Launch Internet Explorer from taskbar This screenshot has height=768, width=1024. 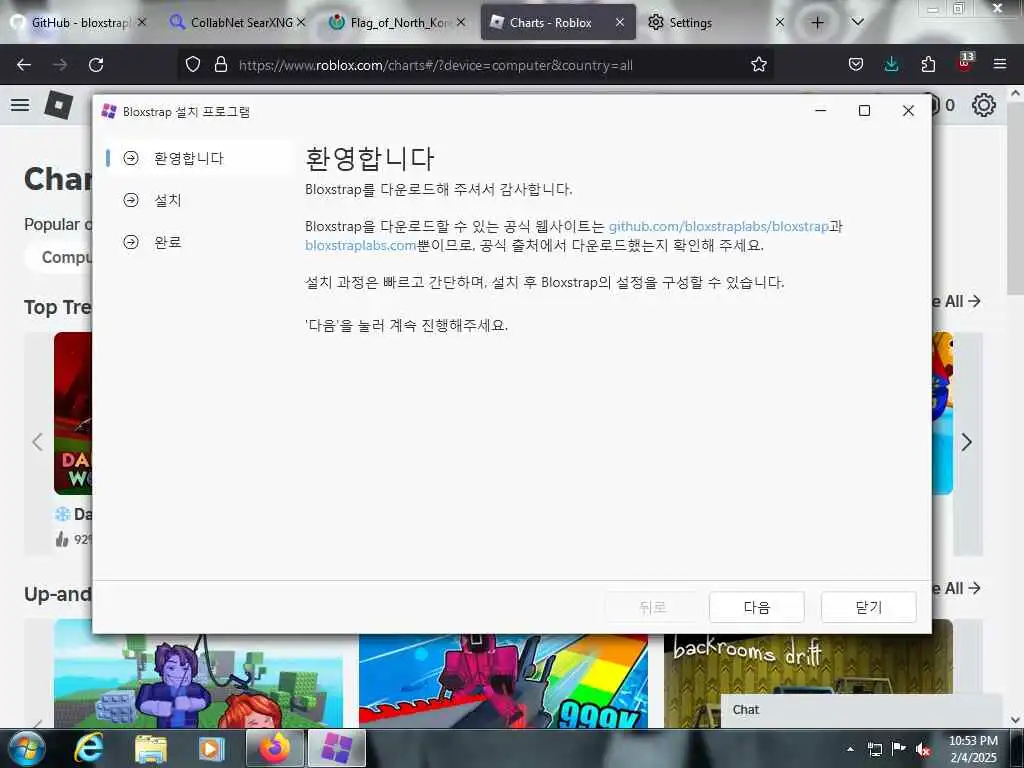89,748
